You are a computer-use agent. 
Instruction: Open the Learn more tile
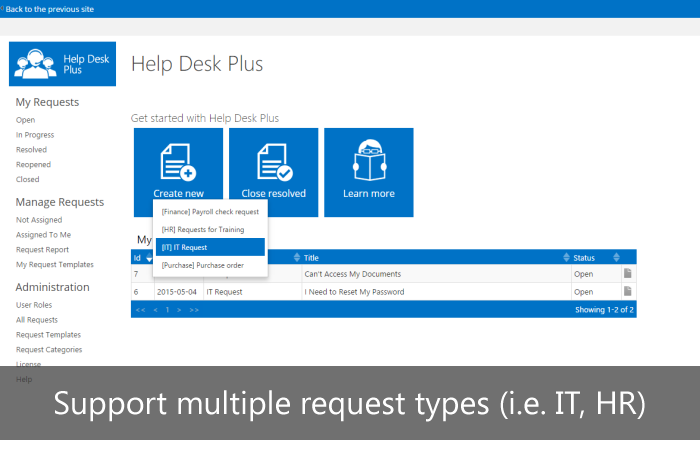(x=369, y=172)
